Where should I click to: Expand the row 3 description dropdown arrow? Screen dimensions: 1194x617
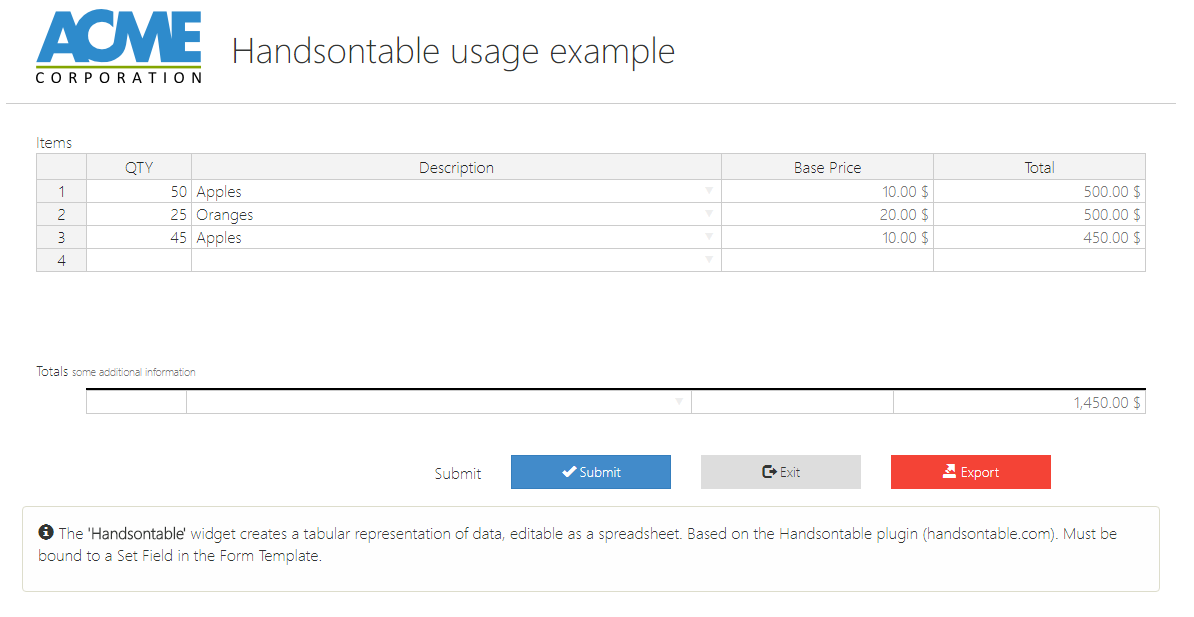[709, 237]
